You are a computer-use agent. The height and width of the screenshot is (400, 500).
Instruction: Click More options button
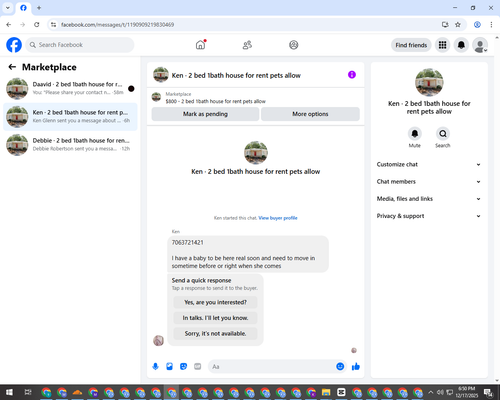(310, 114)
